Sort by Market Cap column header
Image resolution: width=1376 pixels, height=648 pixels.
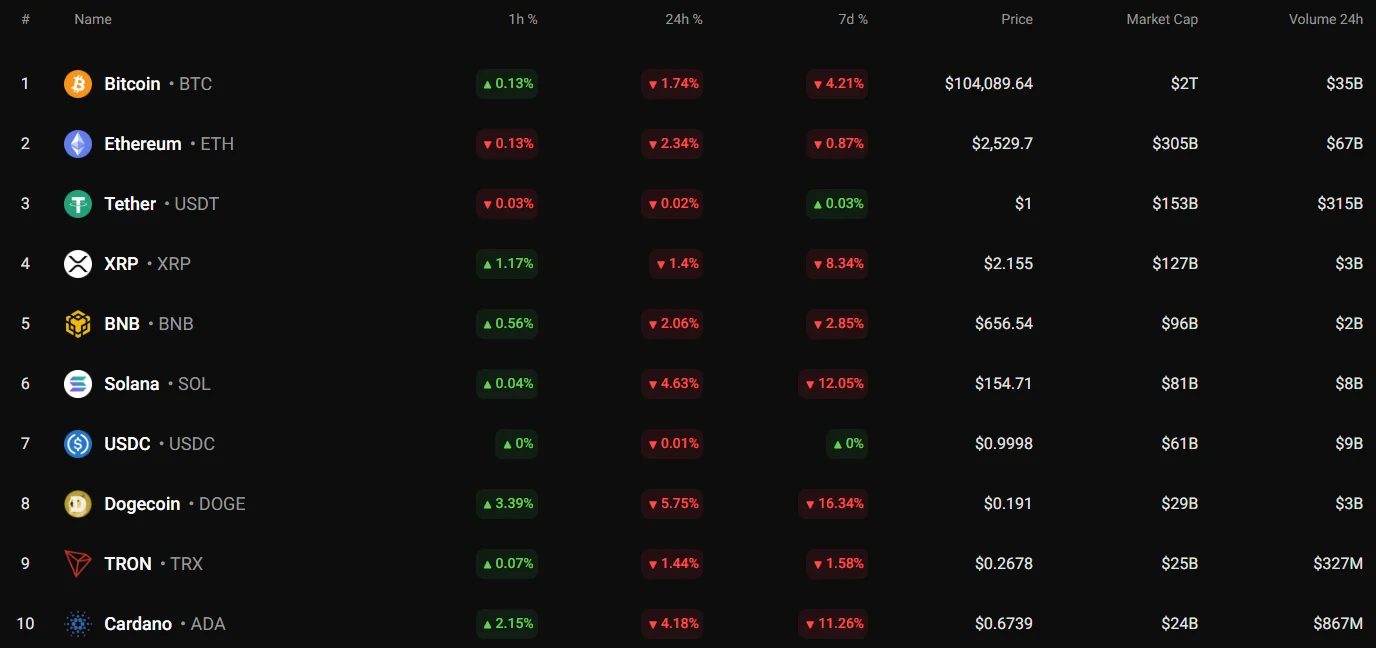click(x=1161, y=19)
